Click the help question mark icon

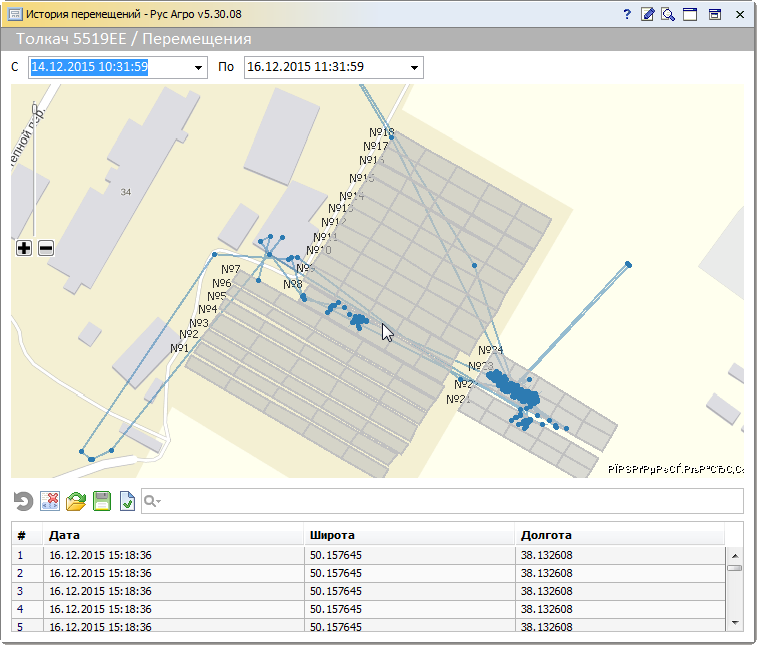pyautogui.click(x=627, y=14)
